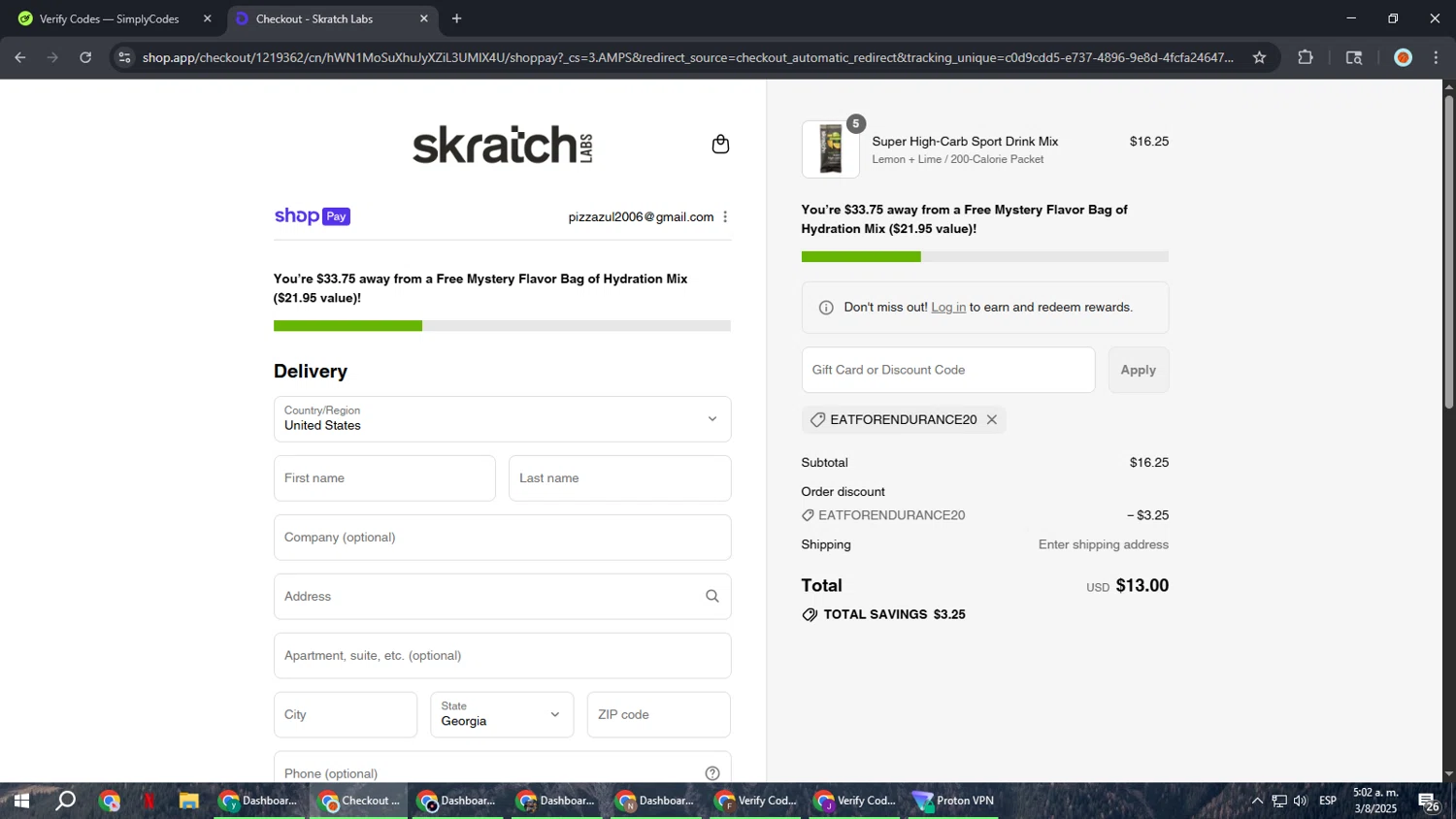Viewport: 1456px width, 819px height.
Task: Close the Verify Codes — SimplyCodes tab
Action: click(207, 18)
